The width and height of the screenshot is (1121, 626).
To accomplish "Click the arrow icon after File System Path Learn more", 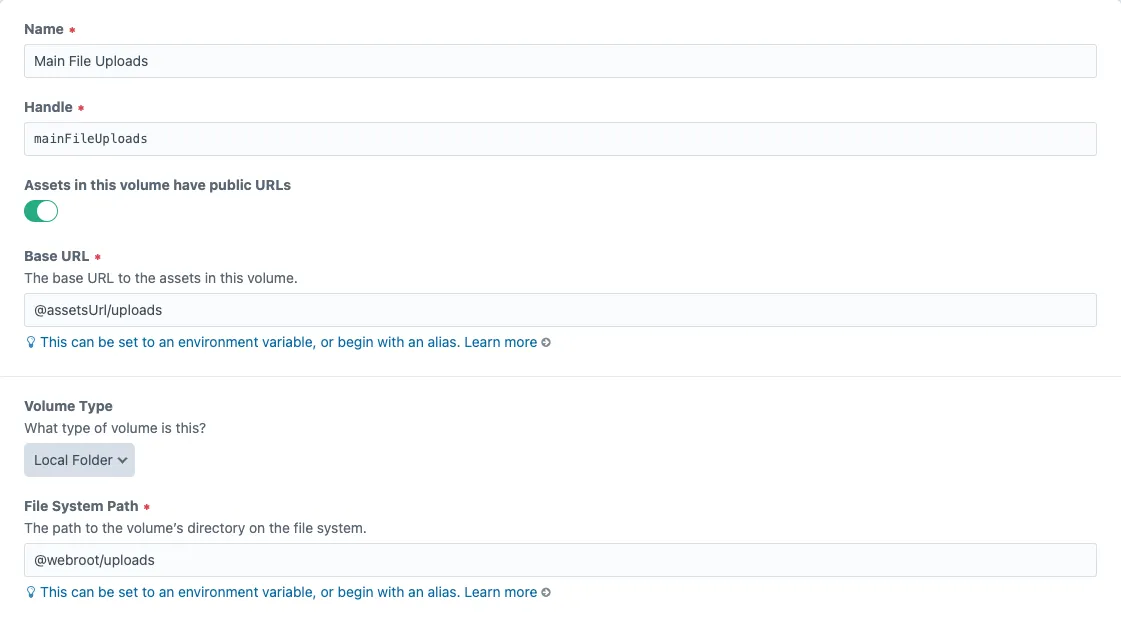I will [x=546, y=592].
